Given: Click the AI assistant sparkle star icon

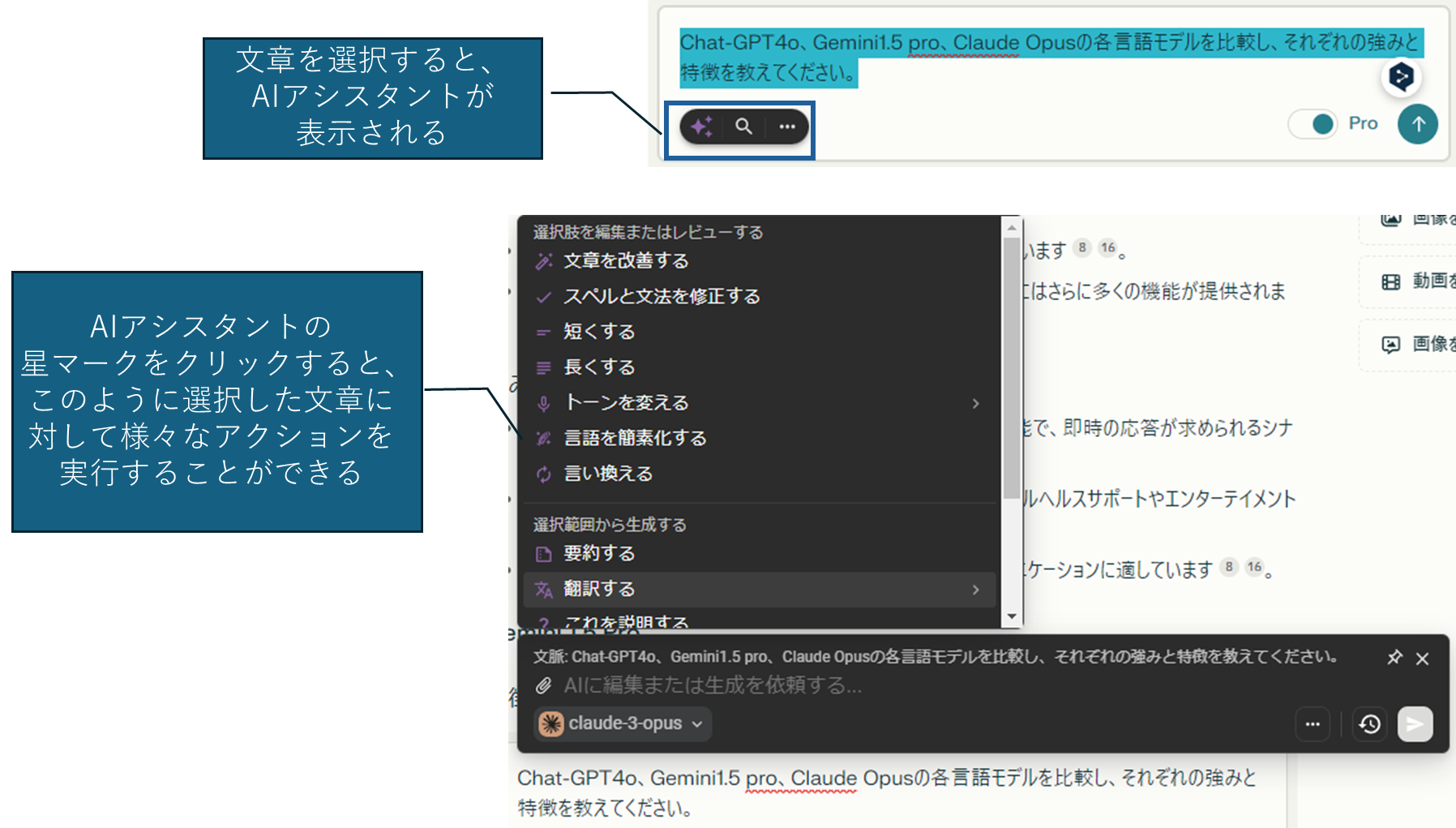Looking at the screenshot, I should [x=702, y=127].
